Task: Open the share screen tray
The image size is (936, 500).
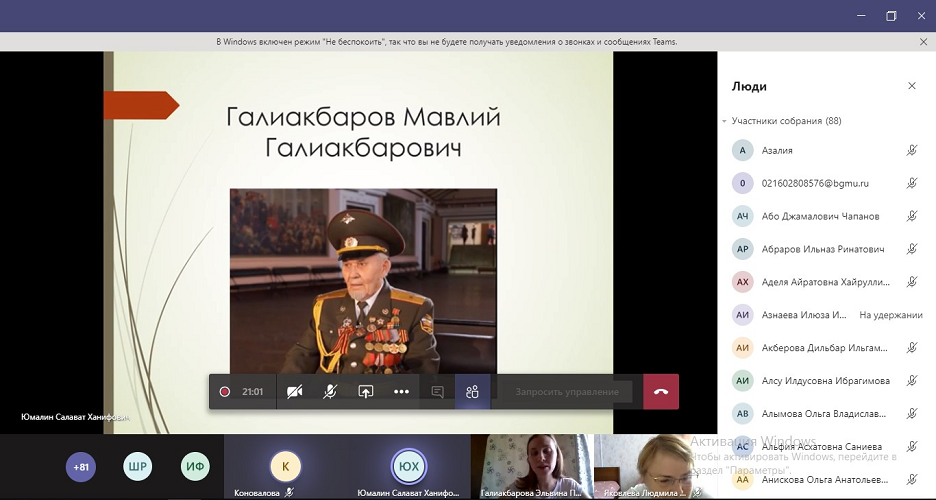Action: [x=365, y=392]
